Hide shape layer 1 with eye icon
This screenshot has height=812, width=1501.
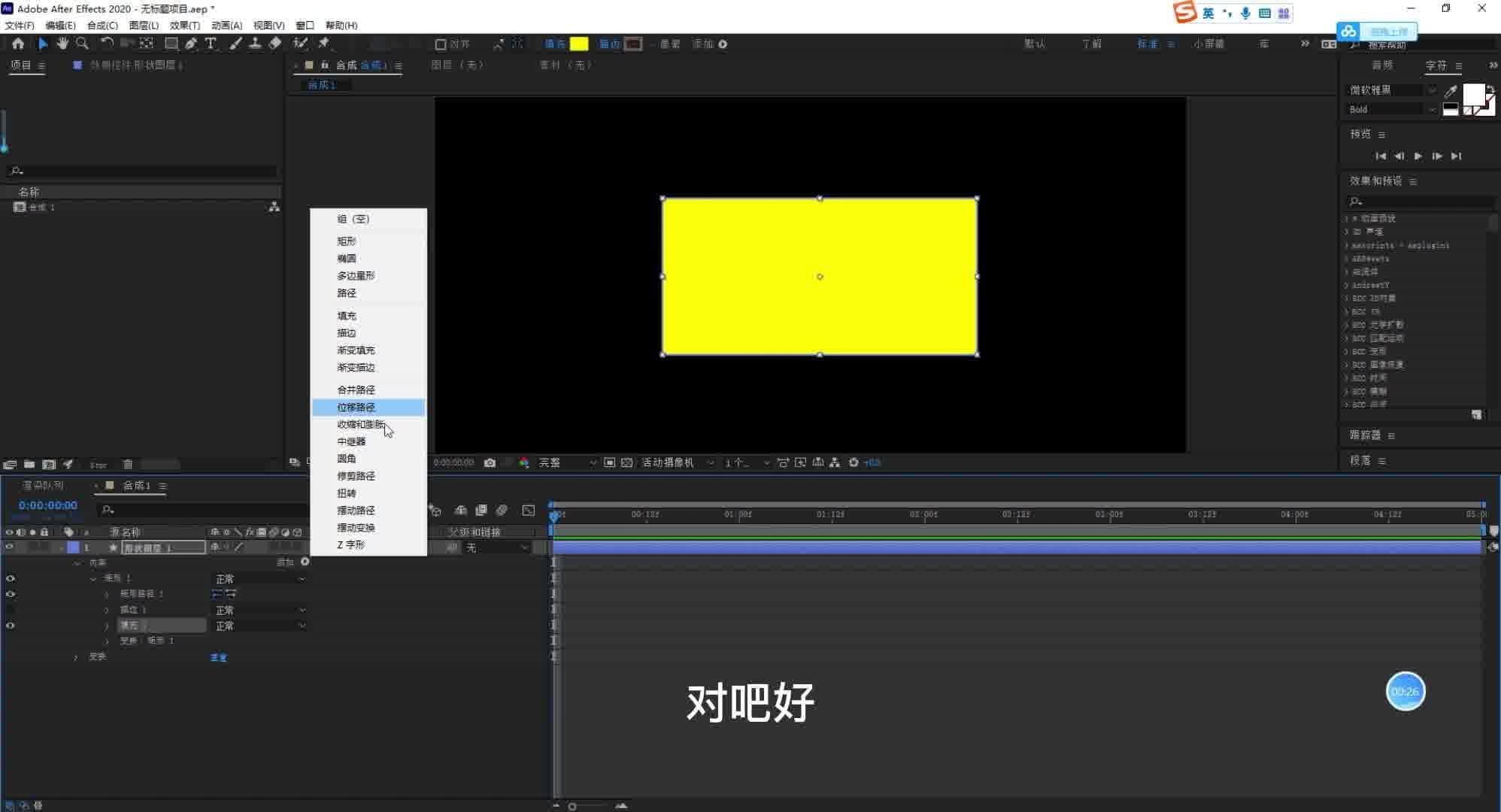(10, 547)
